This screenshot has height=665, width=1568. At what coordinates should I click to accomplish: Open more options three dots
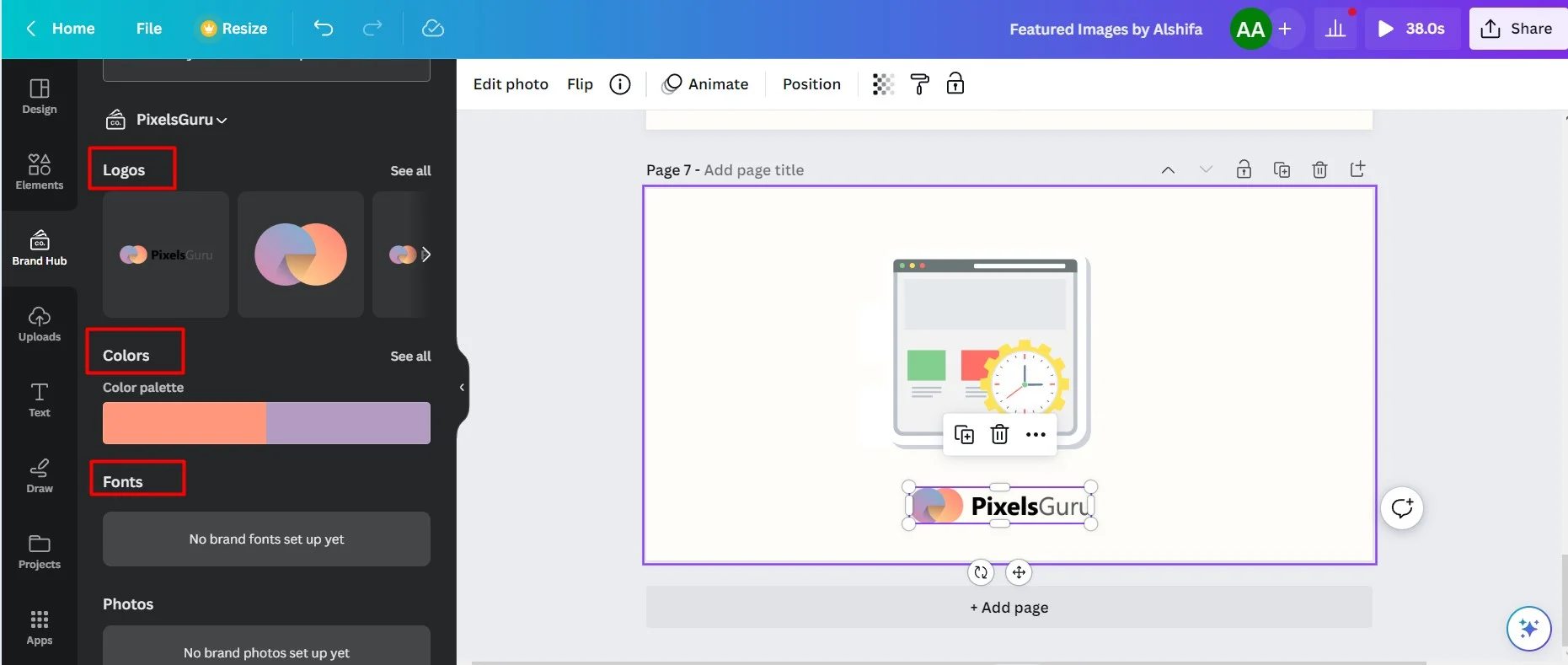tap(1036, 434)
